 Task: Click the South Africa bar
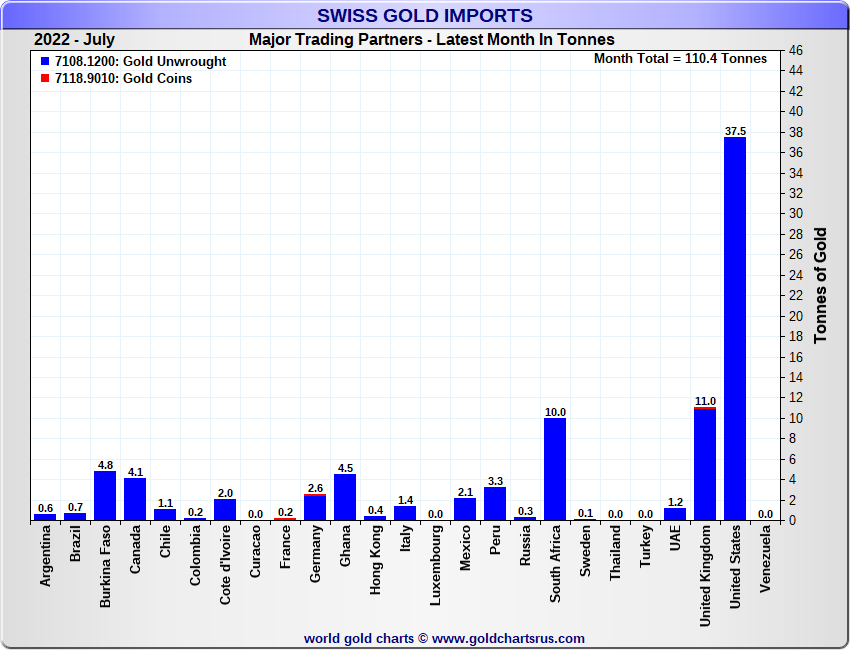click(555, 469)
